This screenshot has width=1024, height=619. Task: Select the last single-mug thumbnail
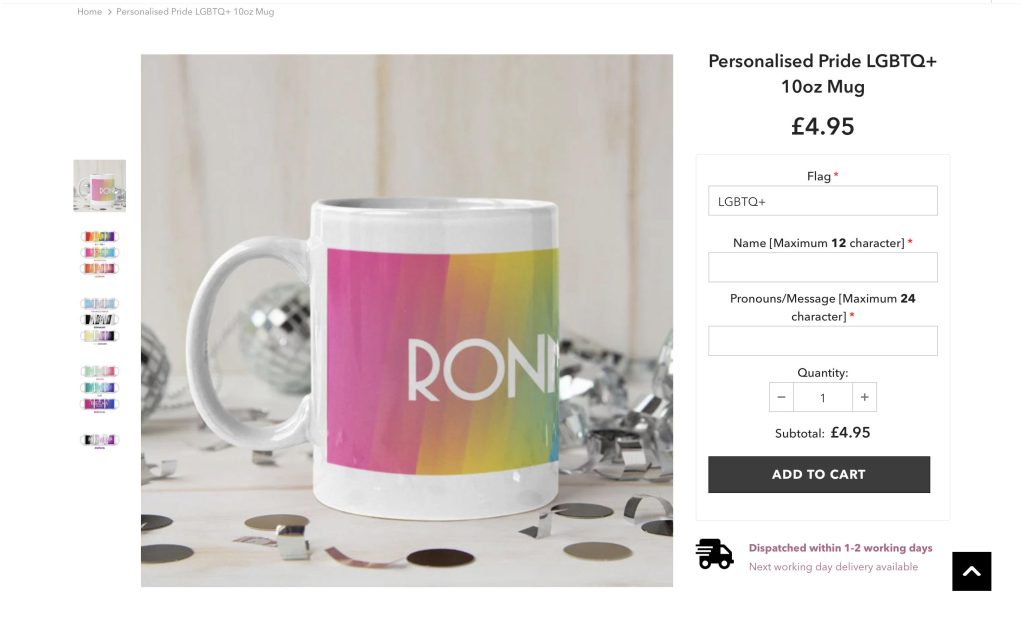pyautogui.click(x=99, y=440)
